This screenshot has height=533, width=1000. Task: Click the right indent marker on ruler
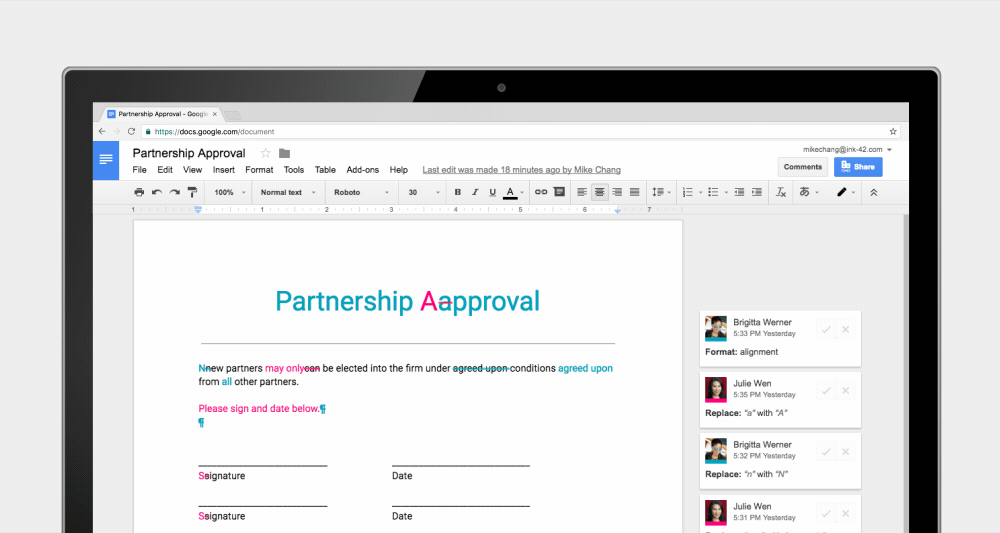click(x=617, y=210)
